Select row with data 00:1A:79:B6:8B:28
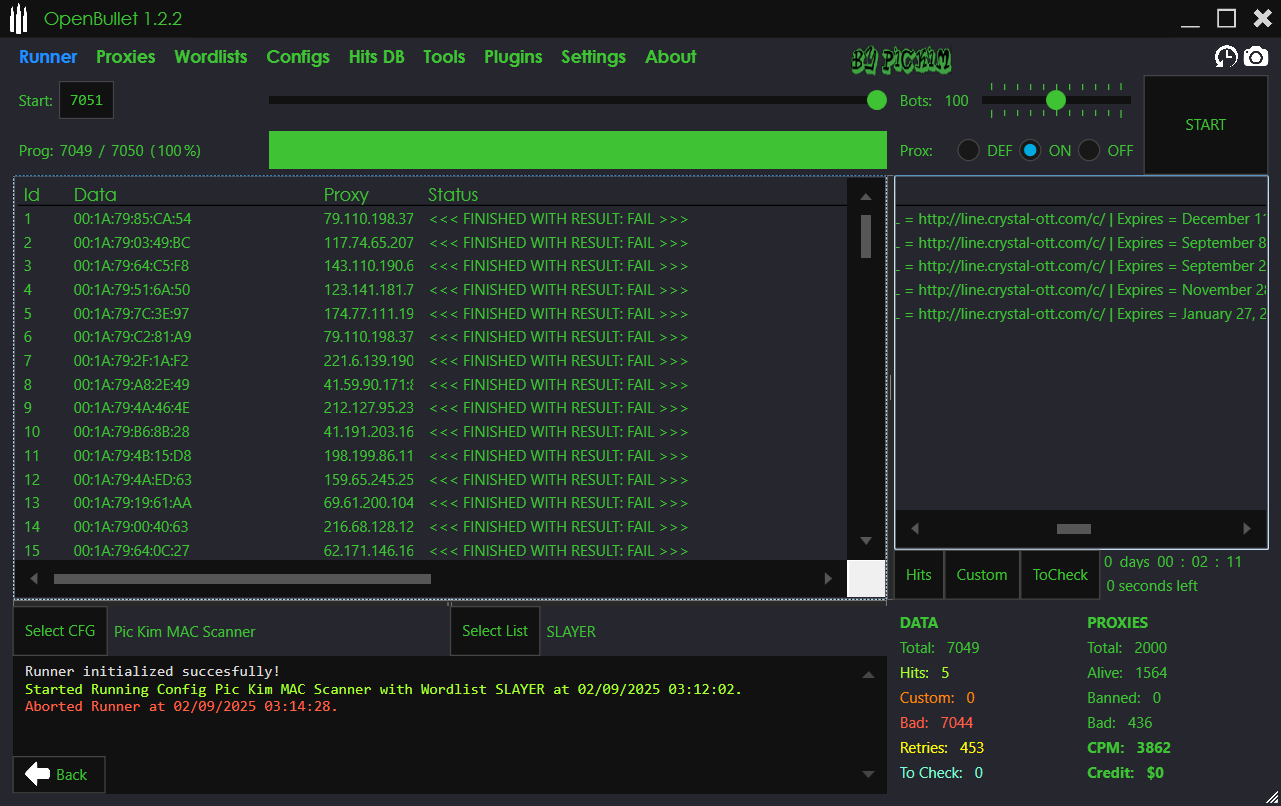 point(432,432)
